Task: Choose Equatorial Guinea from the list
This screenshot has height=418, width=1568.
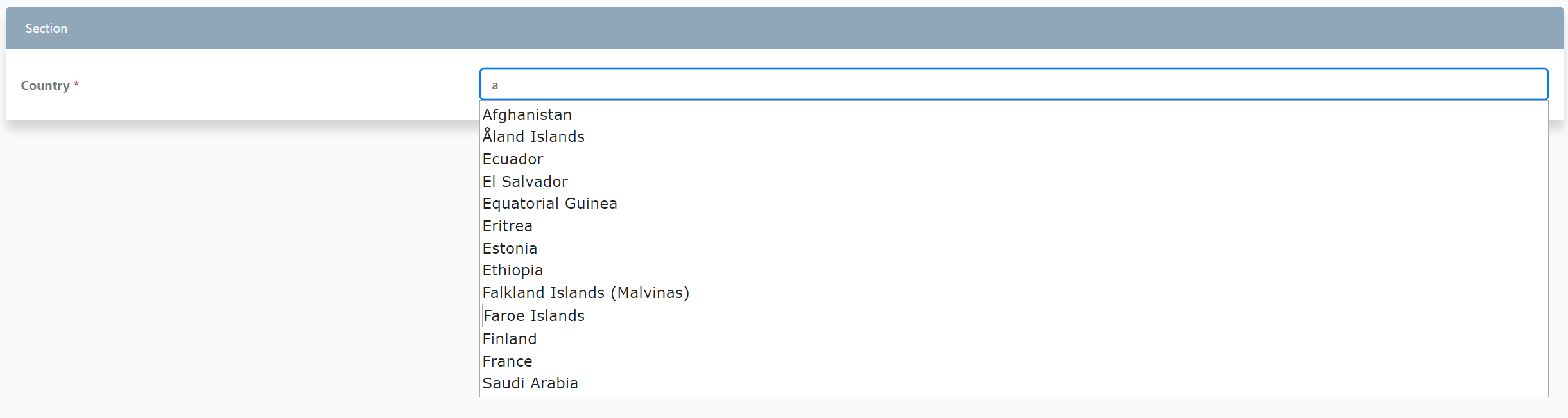Action: [x=549, y=204]
